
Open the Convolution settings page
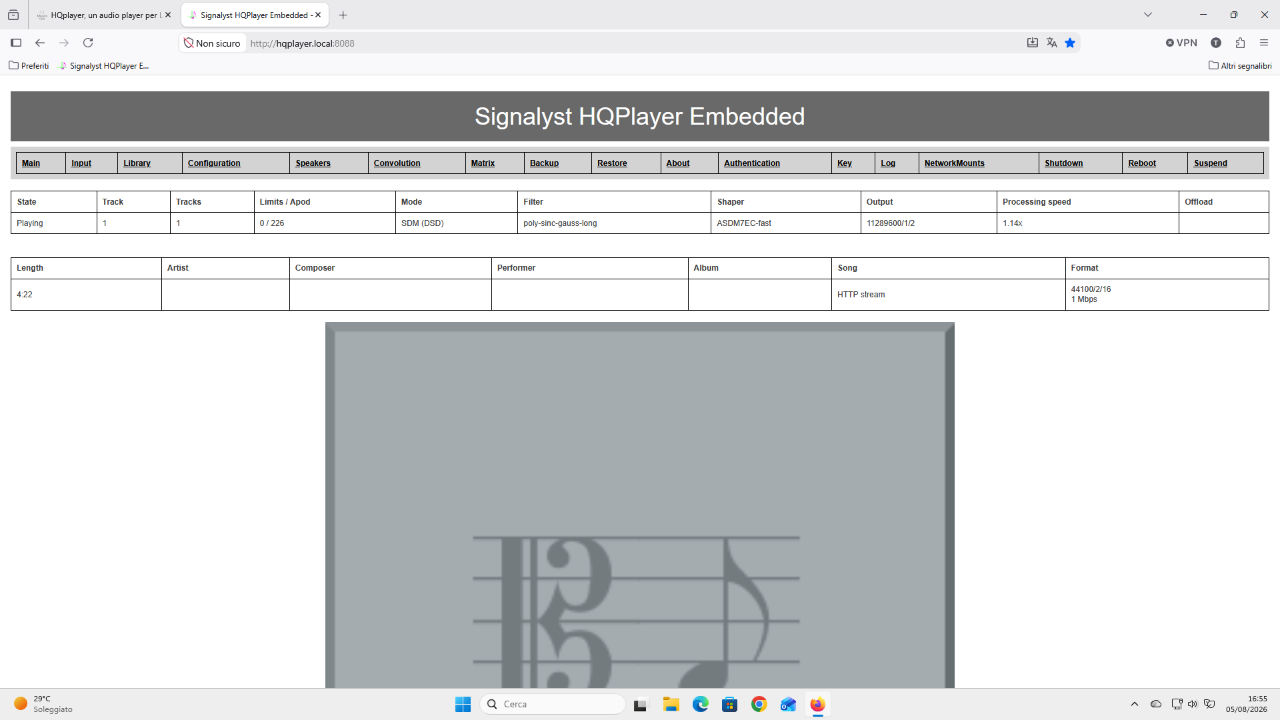click(x=397, y=163)
